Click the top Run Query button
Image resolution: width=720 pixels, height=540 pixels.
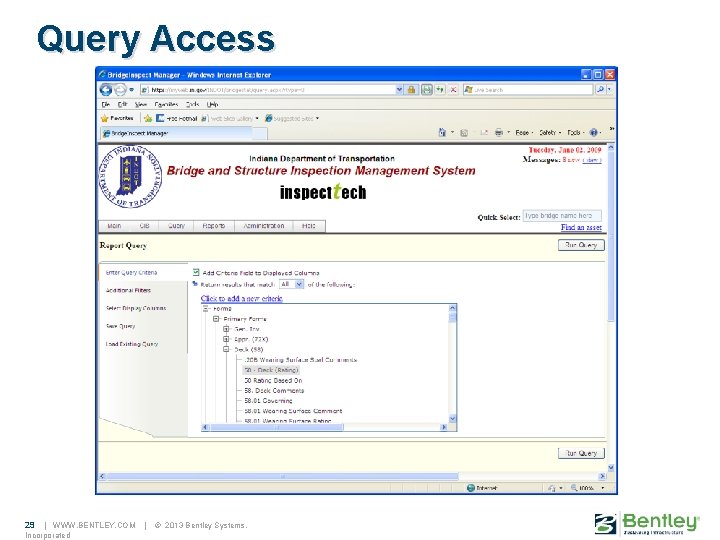point(581,245)
